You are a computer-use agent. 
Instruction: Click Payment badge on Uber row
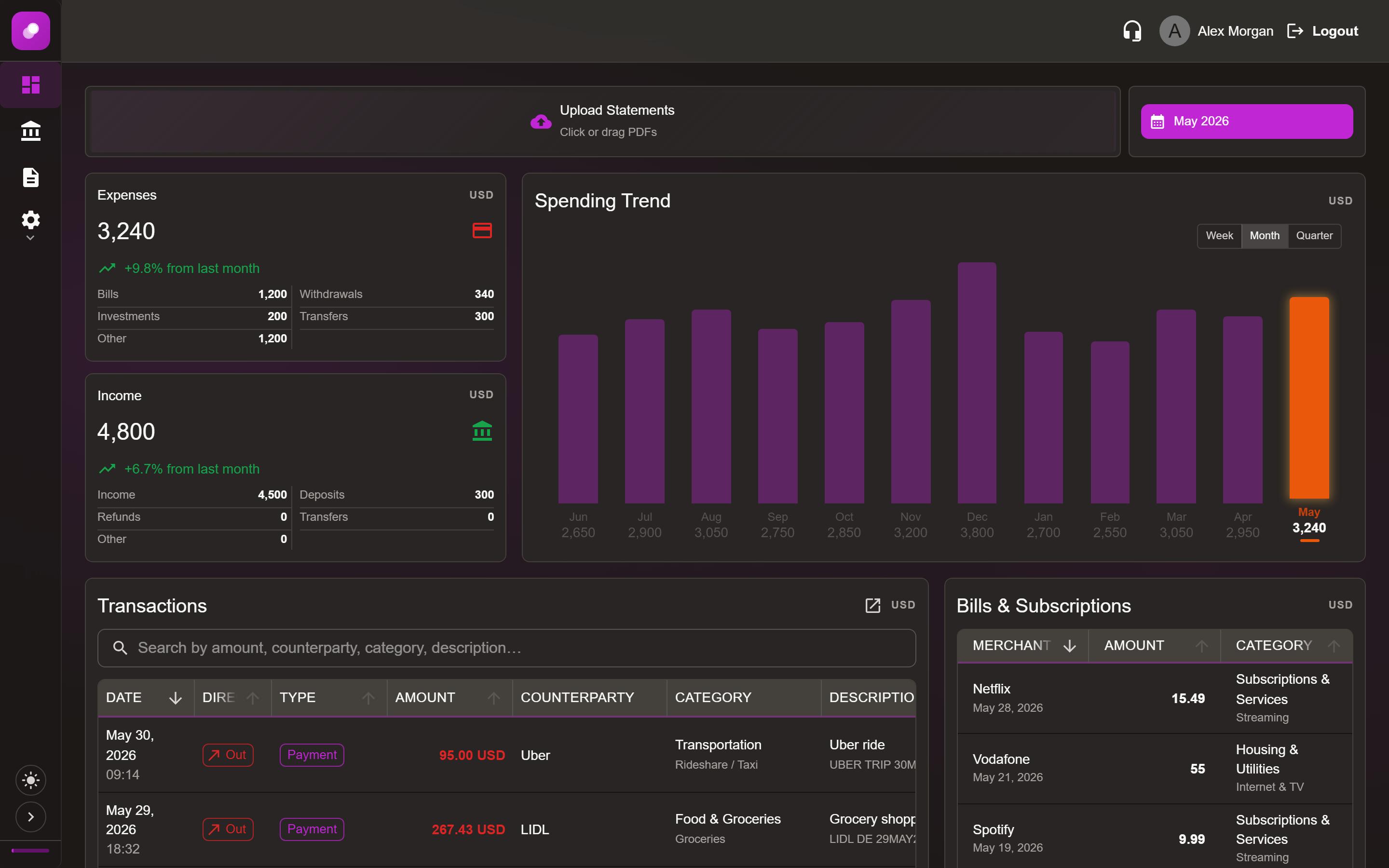pyautogui.click(x=312, y=755)
